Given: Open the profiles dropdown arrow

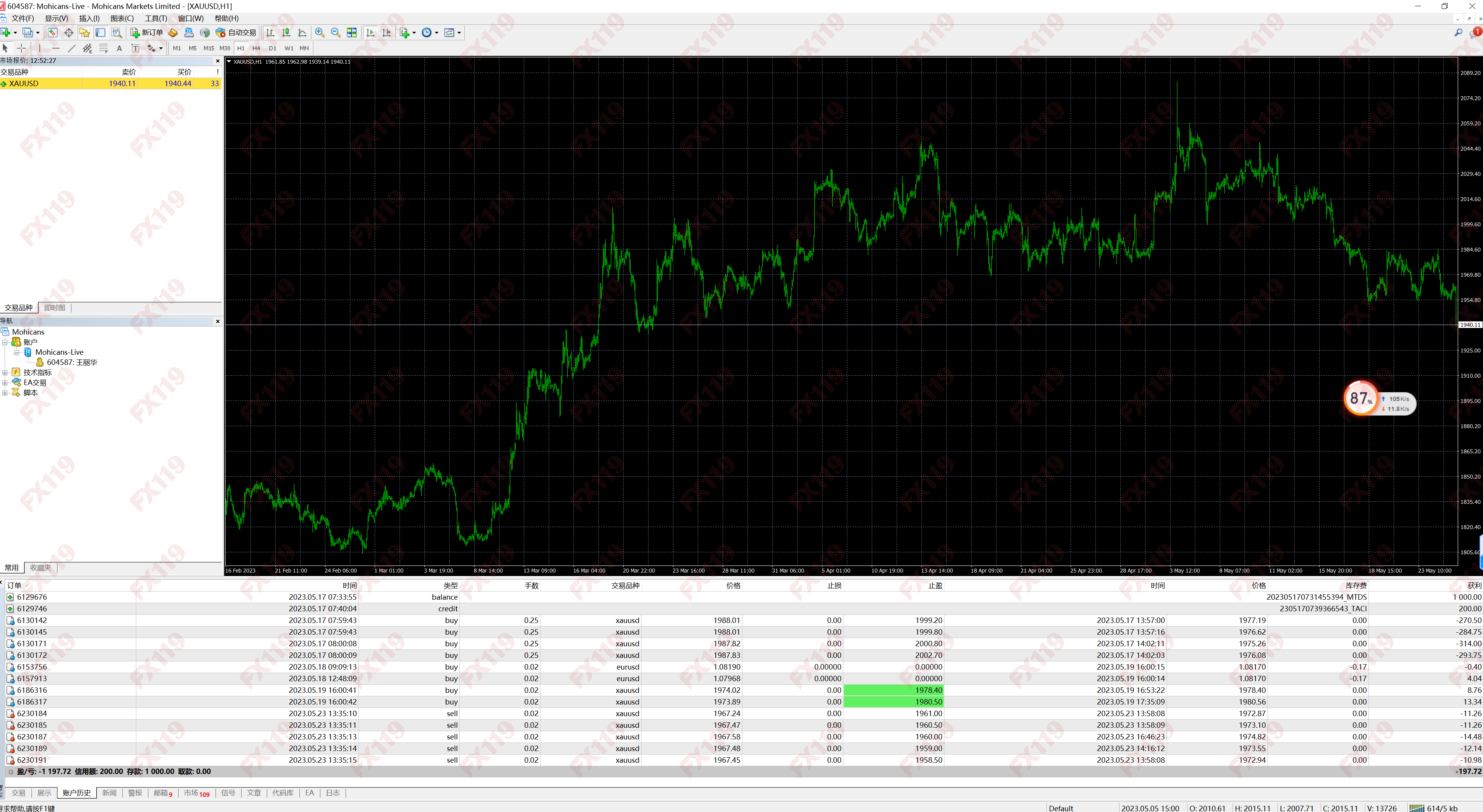Looking at the screenshot, I should 38,33.
